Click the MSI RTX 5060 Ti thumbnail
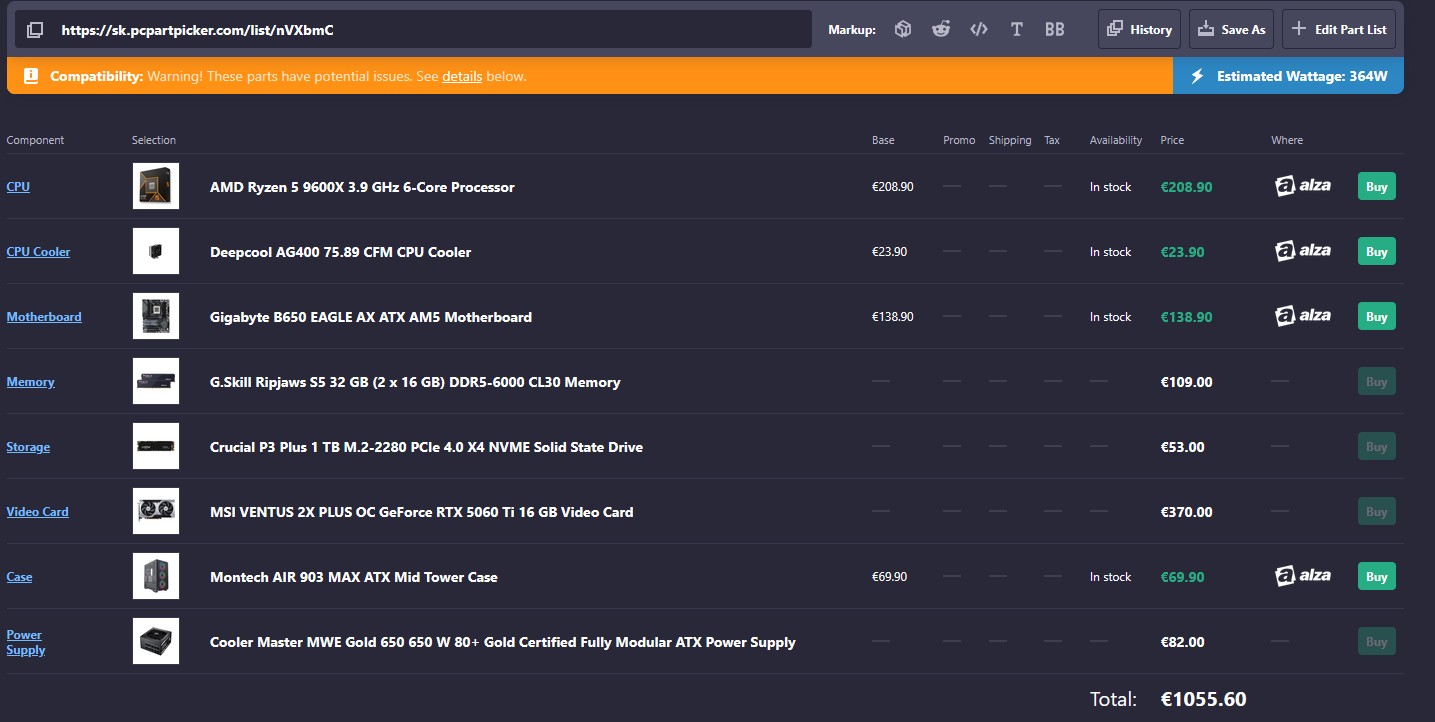 (x=156, y=511)
